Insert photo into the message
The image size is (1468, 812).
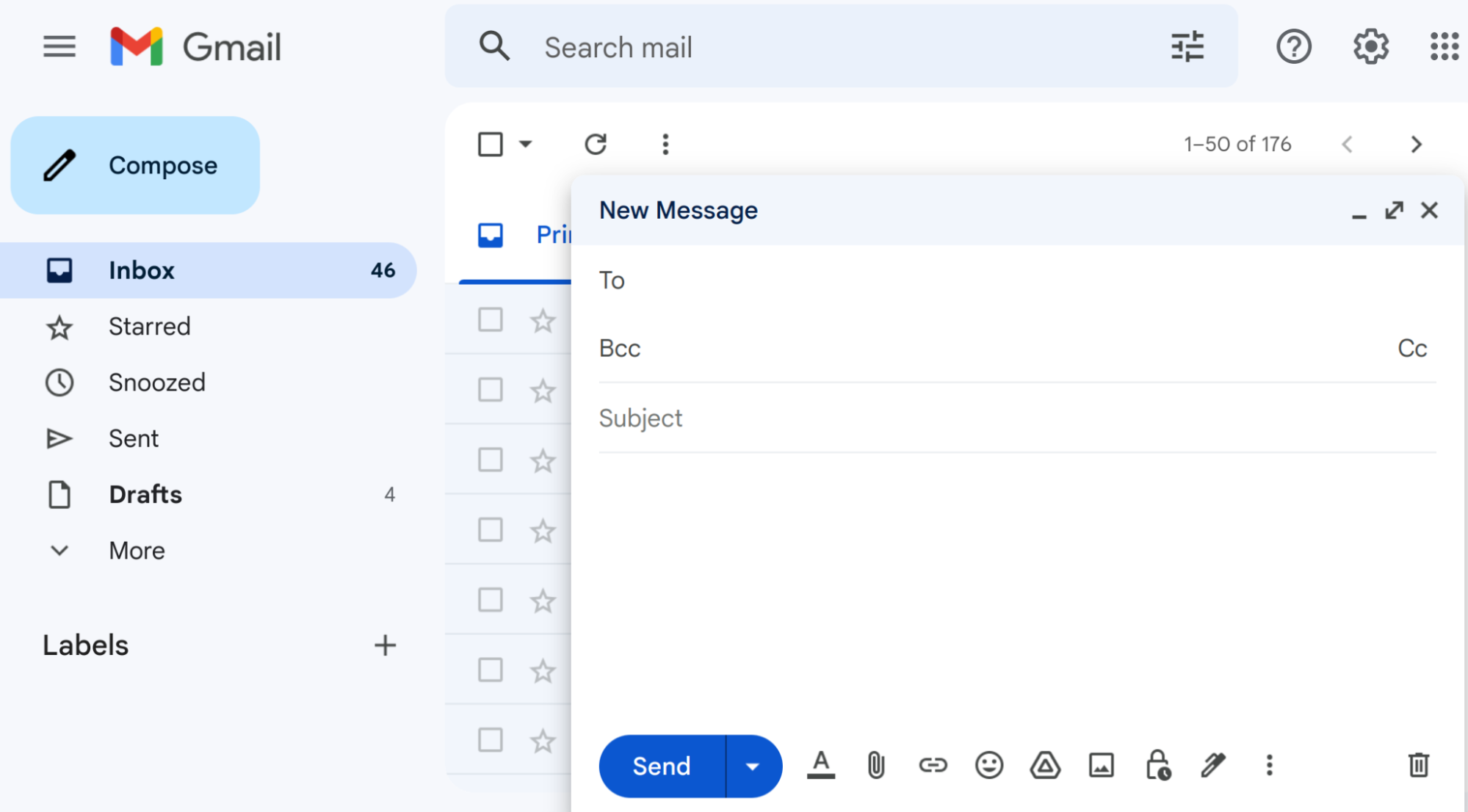(1101, 766)
